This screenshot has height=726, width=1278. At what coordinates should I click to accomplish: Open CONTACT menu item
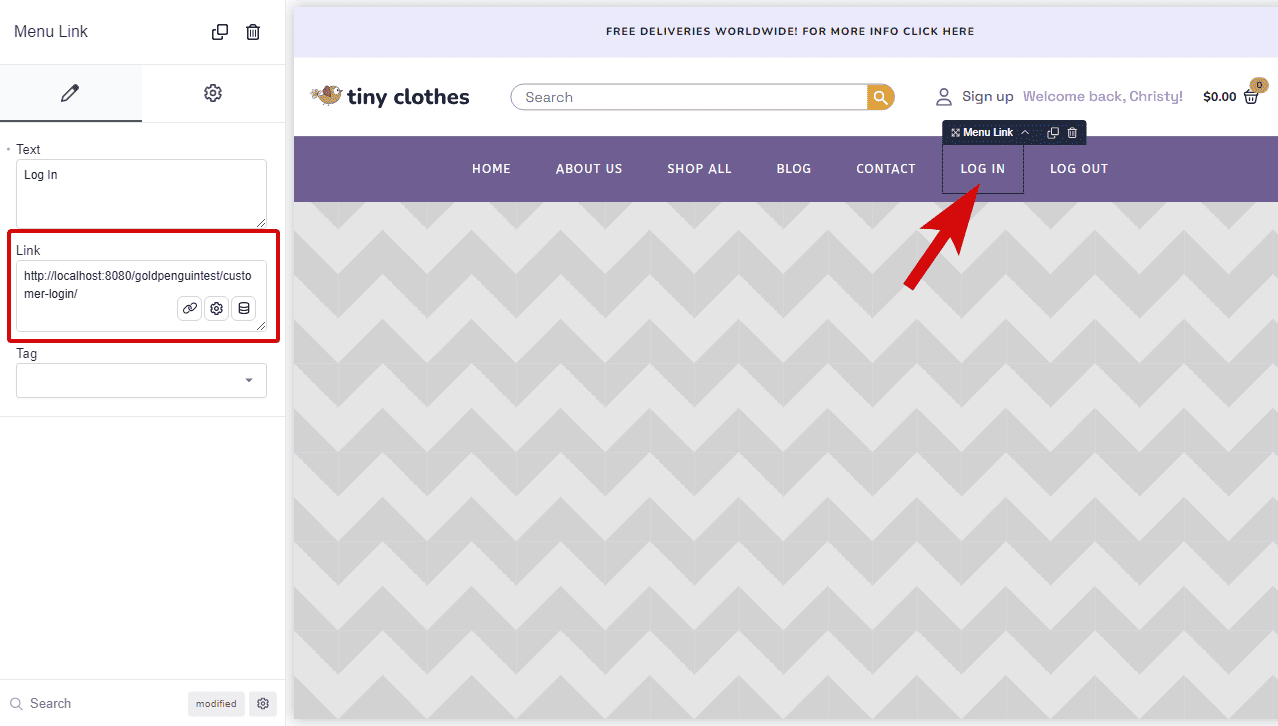coord(886,169)
